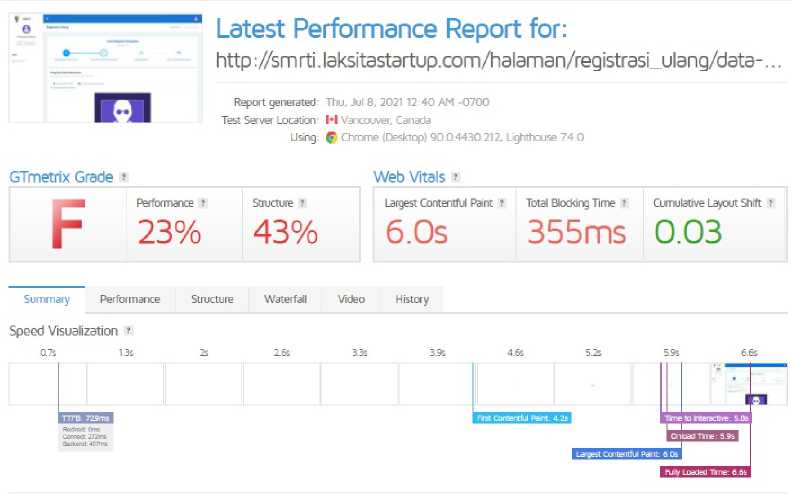Click the Structure score help icon

coord(305,203)
